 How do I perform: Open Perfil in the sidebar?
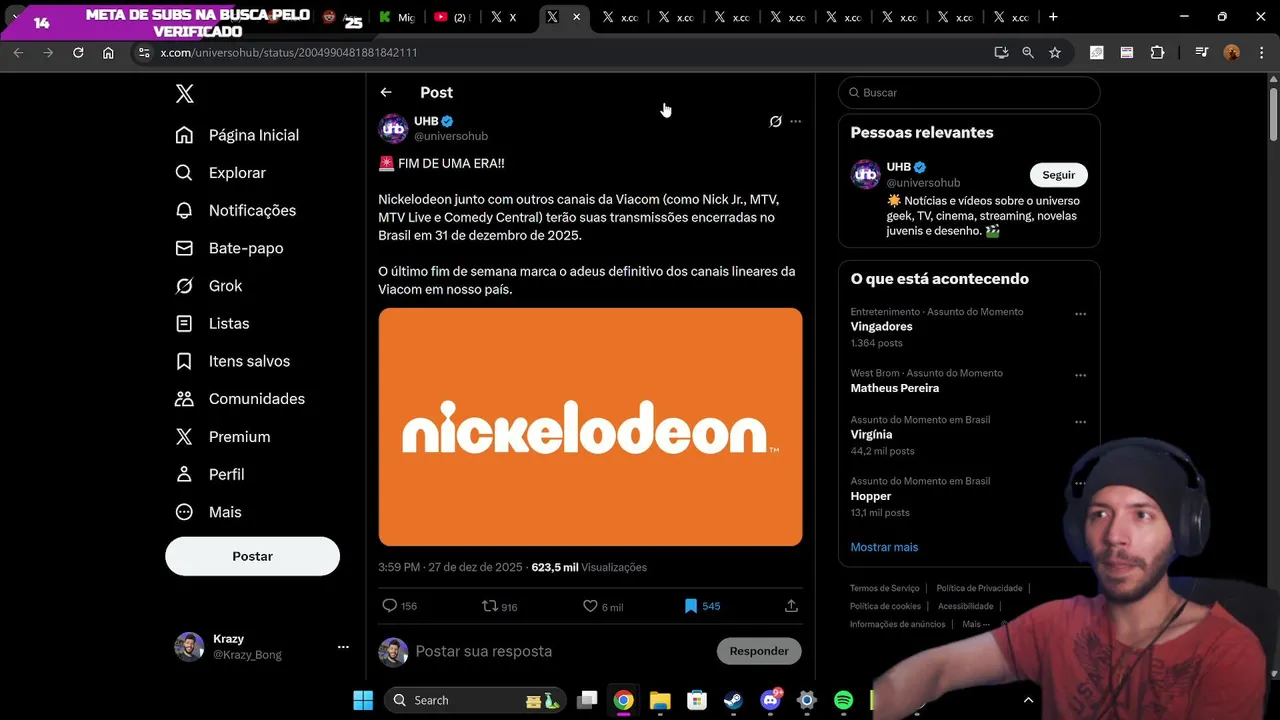[x=209, y=474]
